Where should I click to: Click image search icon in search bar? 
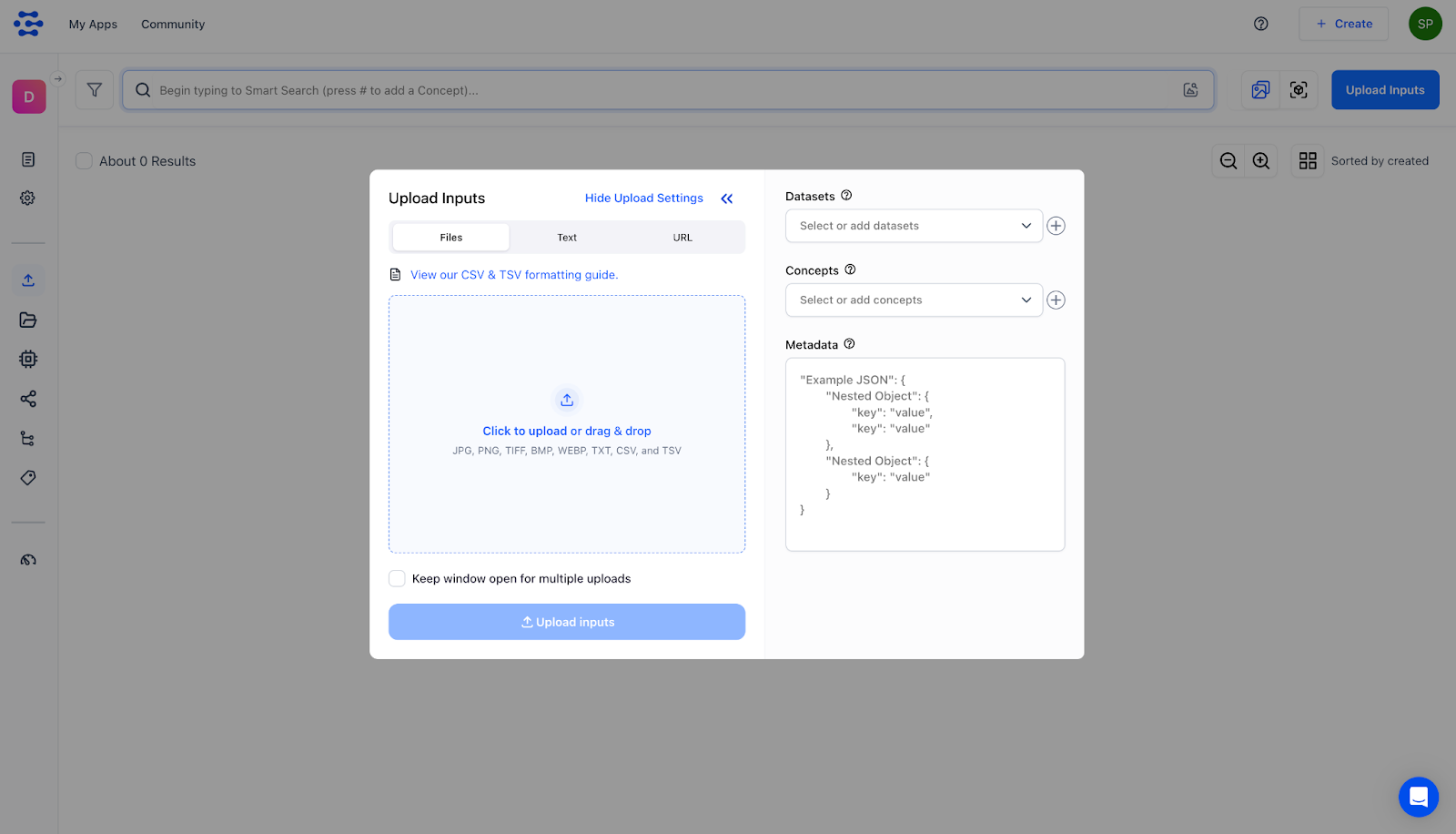pos(1190,90)
